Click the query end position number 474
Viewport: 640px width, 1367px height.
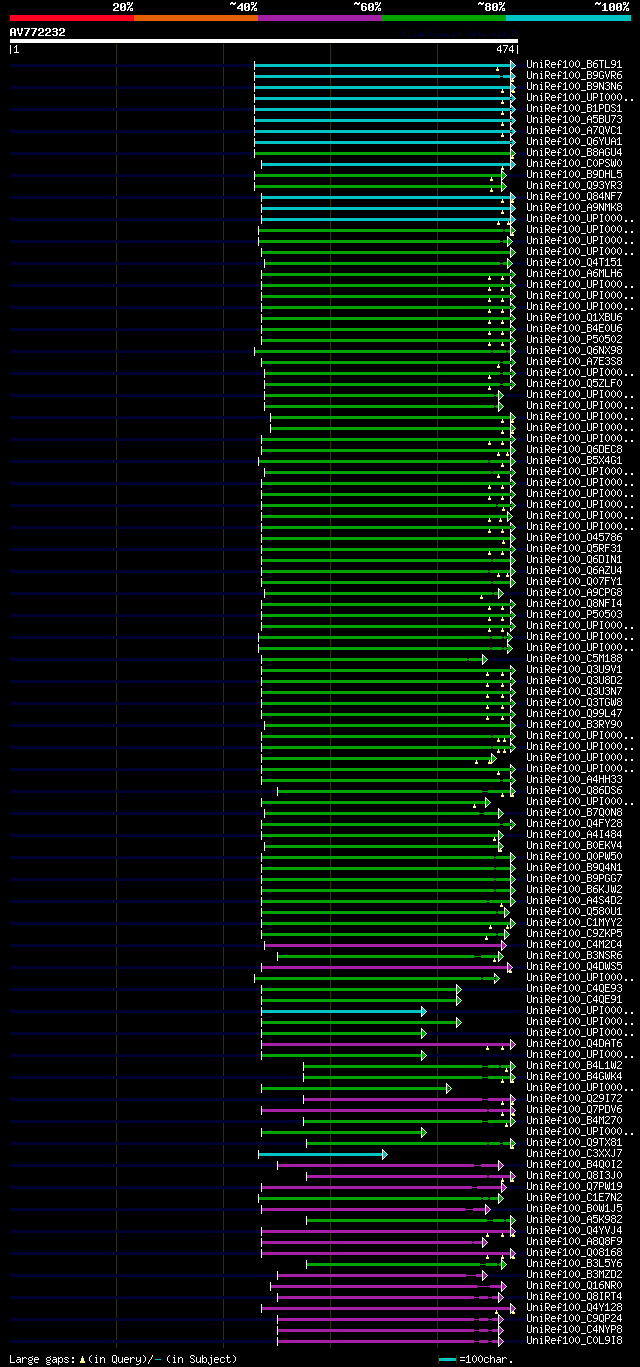[x=504, y=49]
